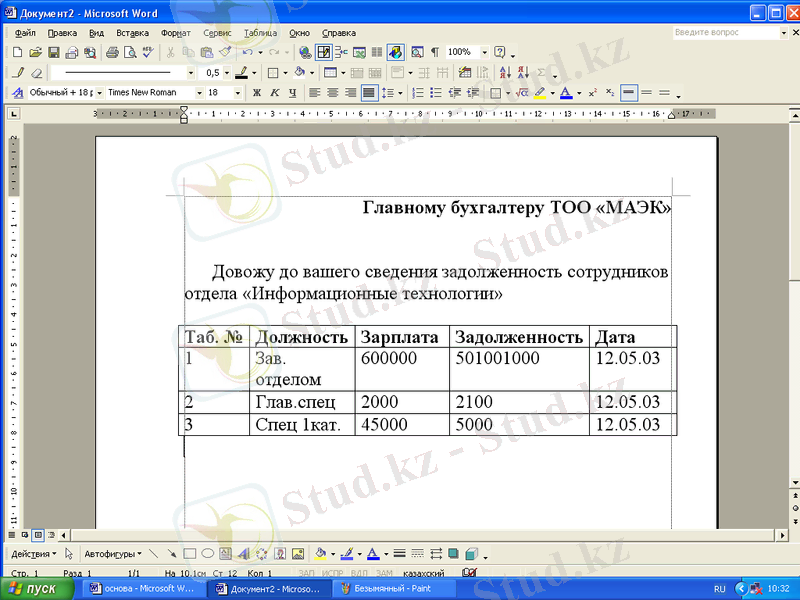Screen dimensions: 800x600
Task: Click the yellow highlight color button
Action: pos(540,93)
